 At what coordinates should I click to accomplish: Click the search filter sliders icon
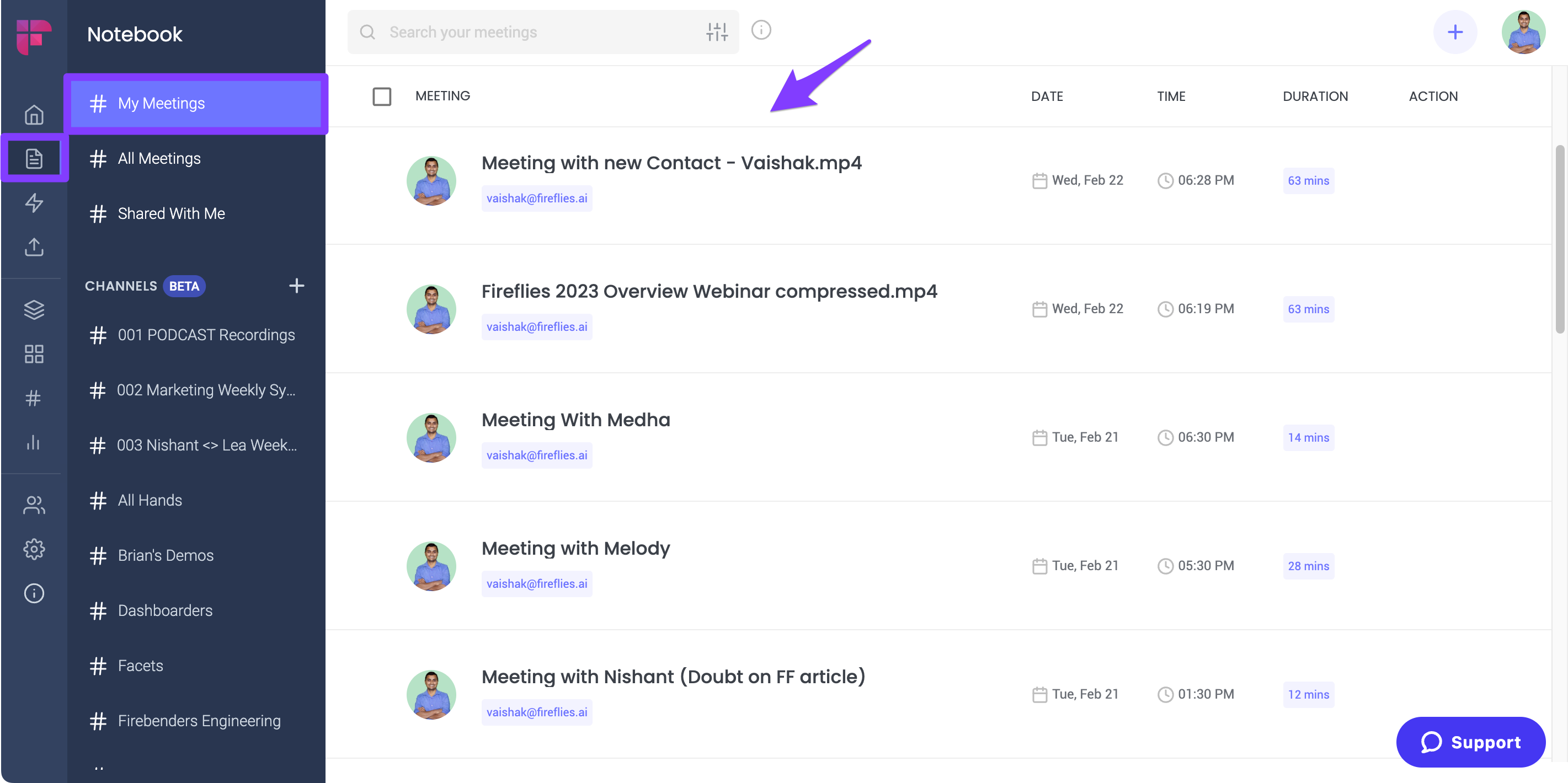717,31
